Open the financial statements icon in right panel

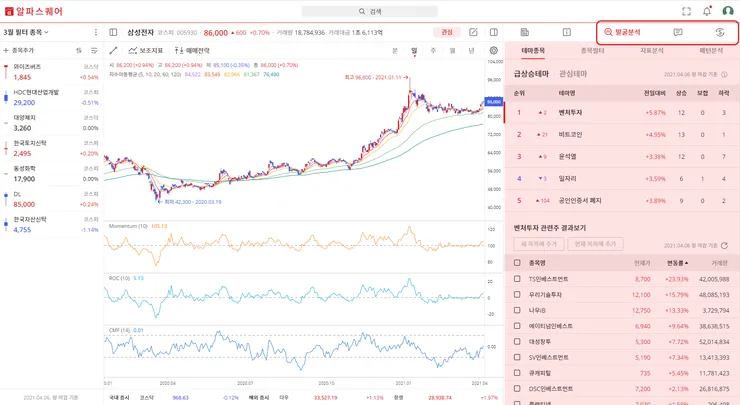[x=525, y=32]
